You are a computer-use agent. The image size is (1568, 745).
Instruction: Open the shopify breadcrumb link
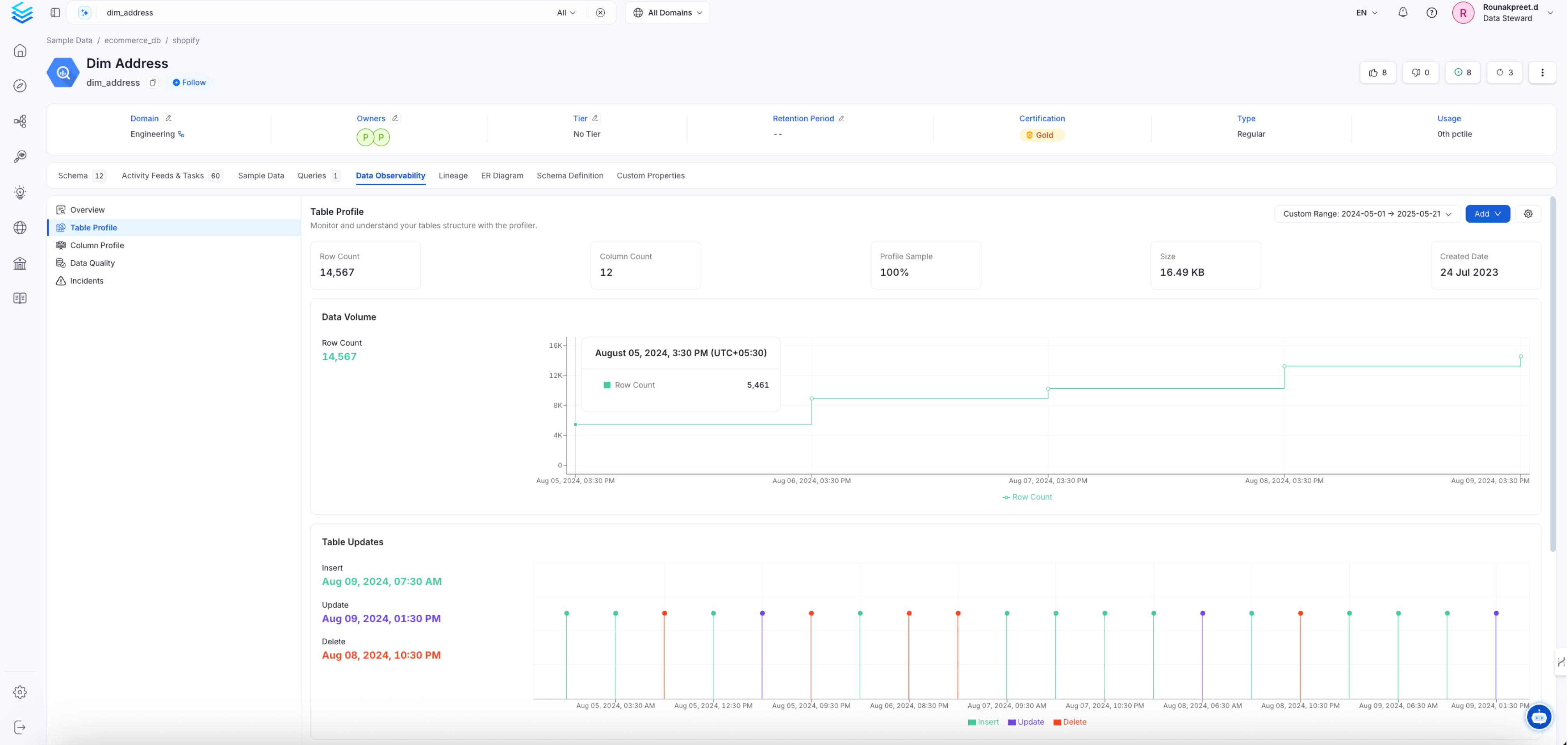click(186, 40)
